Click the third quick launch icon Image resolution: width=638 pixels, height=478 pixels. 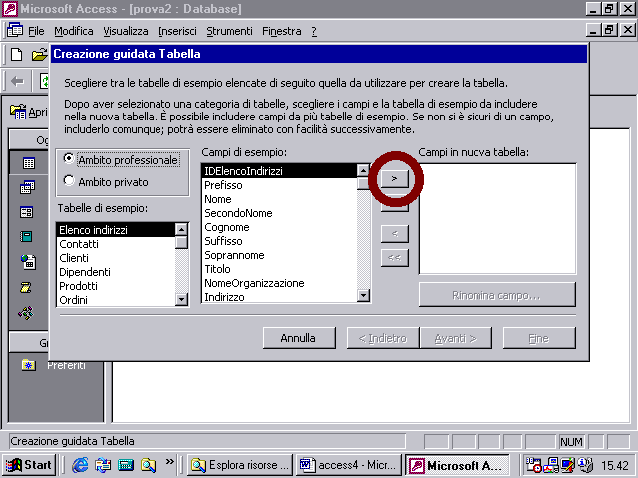click(126, 465)
